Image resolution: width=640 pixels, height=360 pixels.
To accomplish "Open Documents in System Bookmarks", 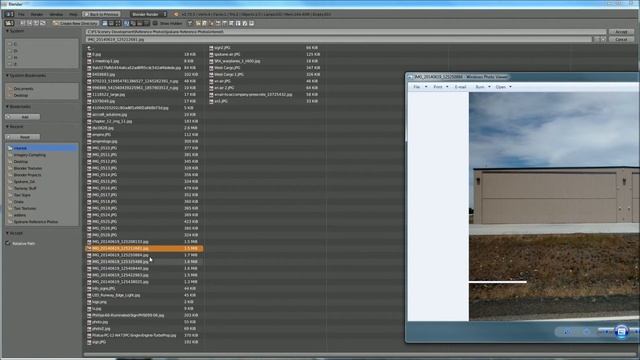I will coord(23,89).
